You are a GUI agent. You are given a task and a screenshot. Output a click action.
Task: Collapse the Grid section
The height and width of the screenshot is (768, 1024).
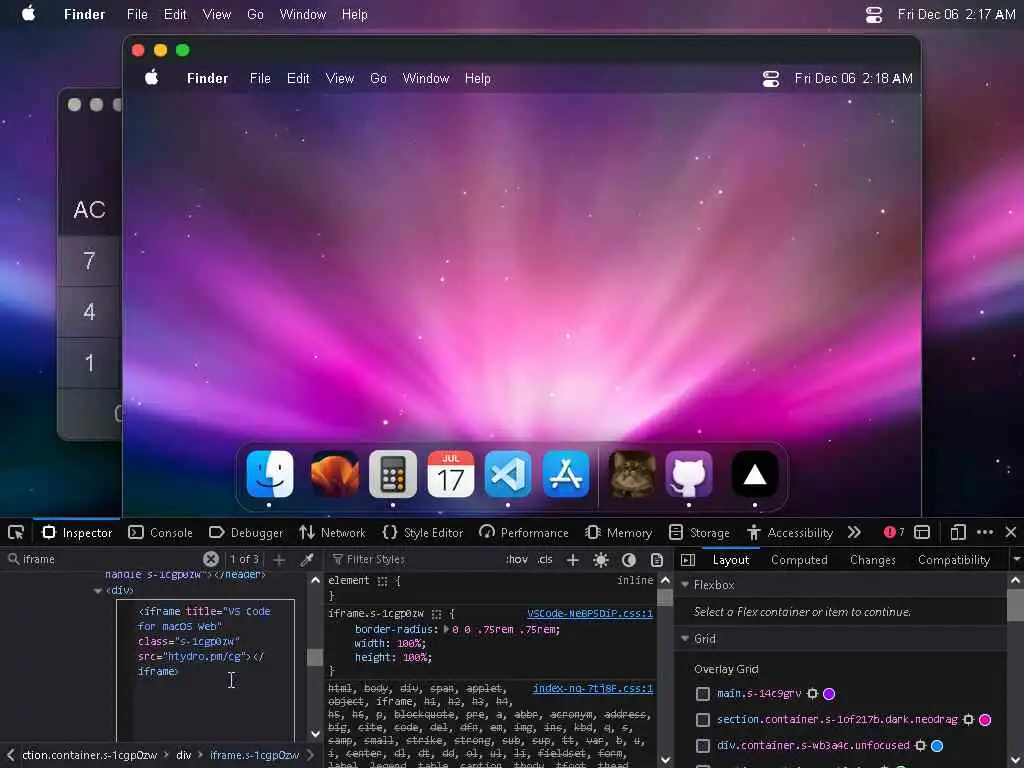coord(685,639)
